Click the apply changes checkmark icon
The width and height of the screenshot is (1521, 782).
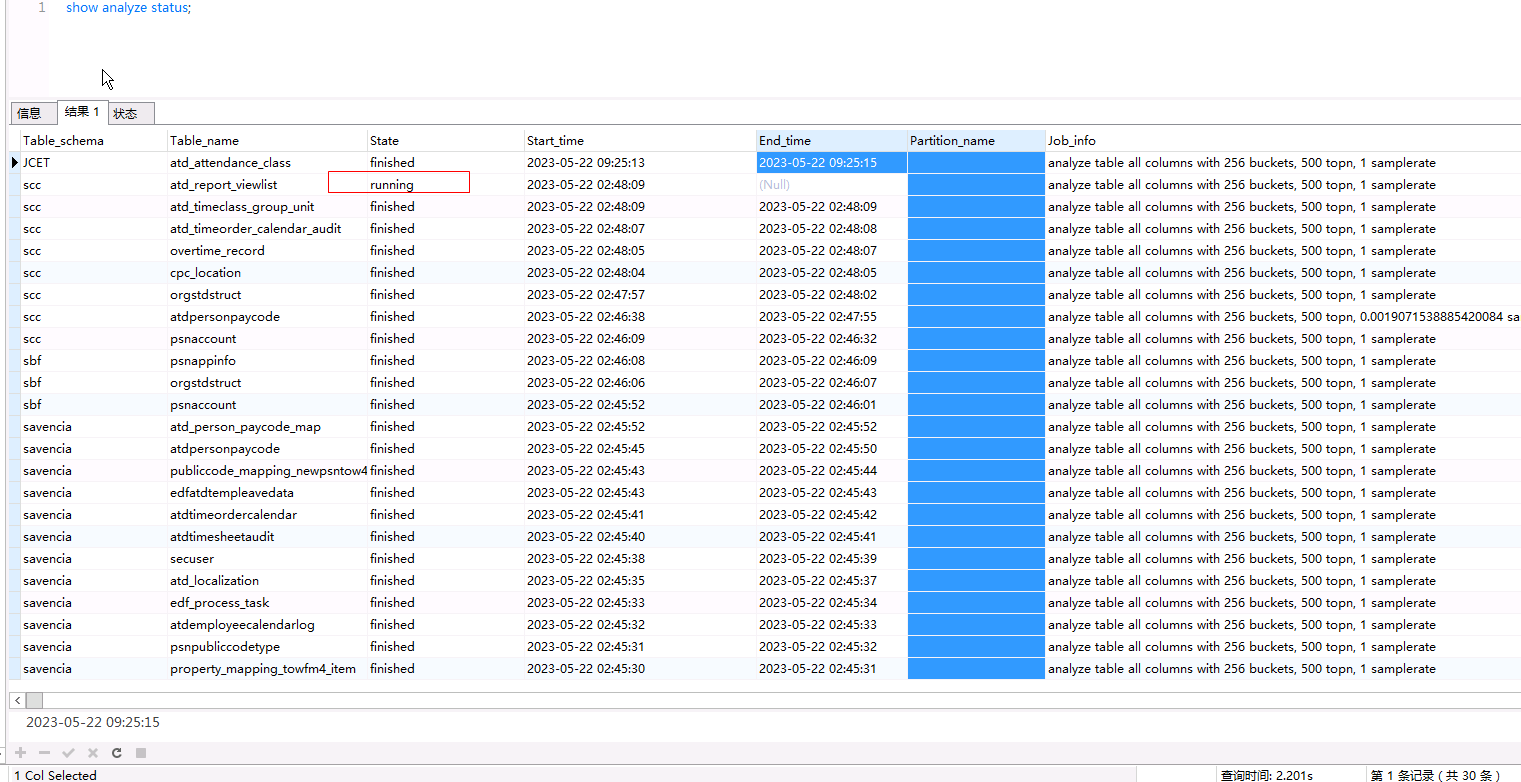coord(68,753)
